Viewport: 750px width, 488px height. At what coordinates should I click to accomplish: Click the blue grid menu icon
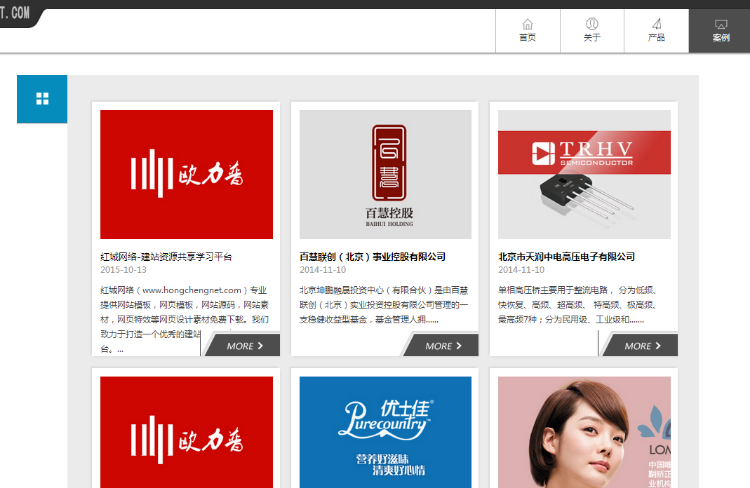[x=42, y=99]
